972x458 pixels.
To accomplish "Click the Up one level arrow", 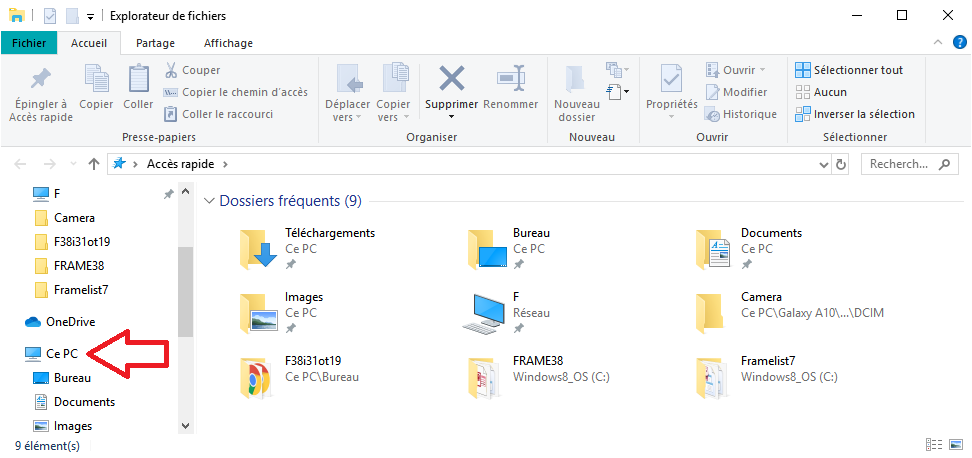I will click(94, 164).
